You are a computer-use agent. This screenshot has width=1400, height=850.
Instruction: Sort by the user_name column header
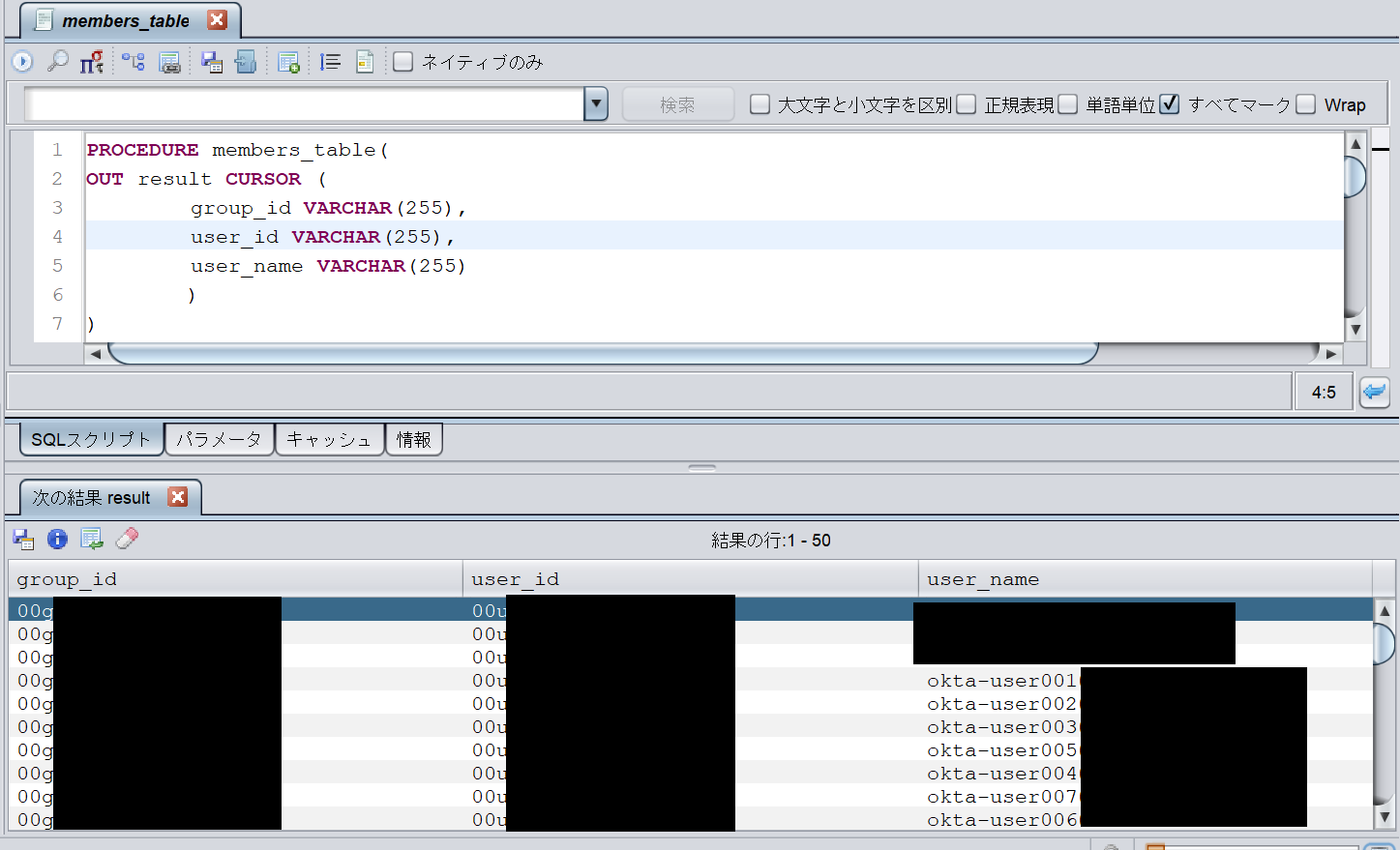pyautogui.click(x=1145, y=579)
